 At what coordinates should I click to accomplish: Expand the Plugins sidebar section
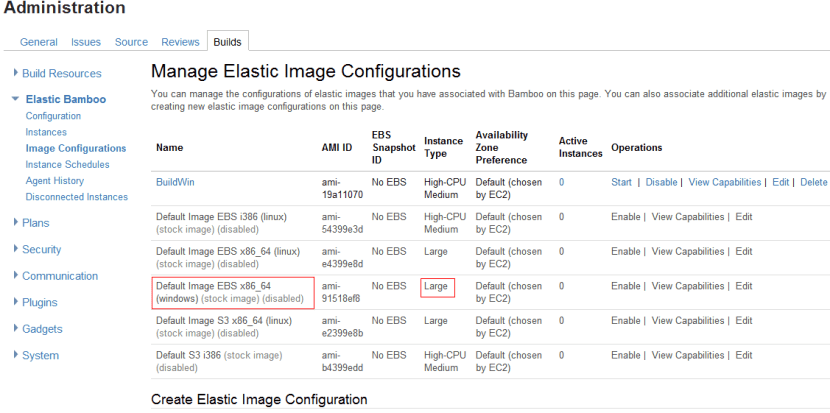(39, 302)
